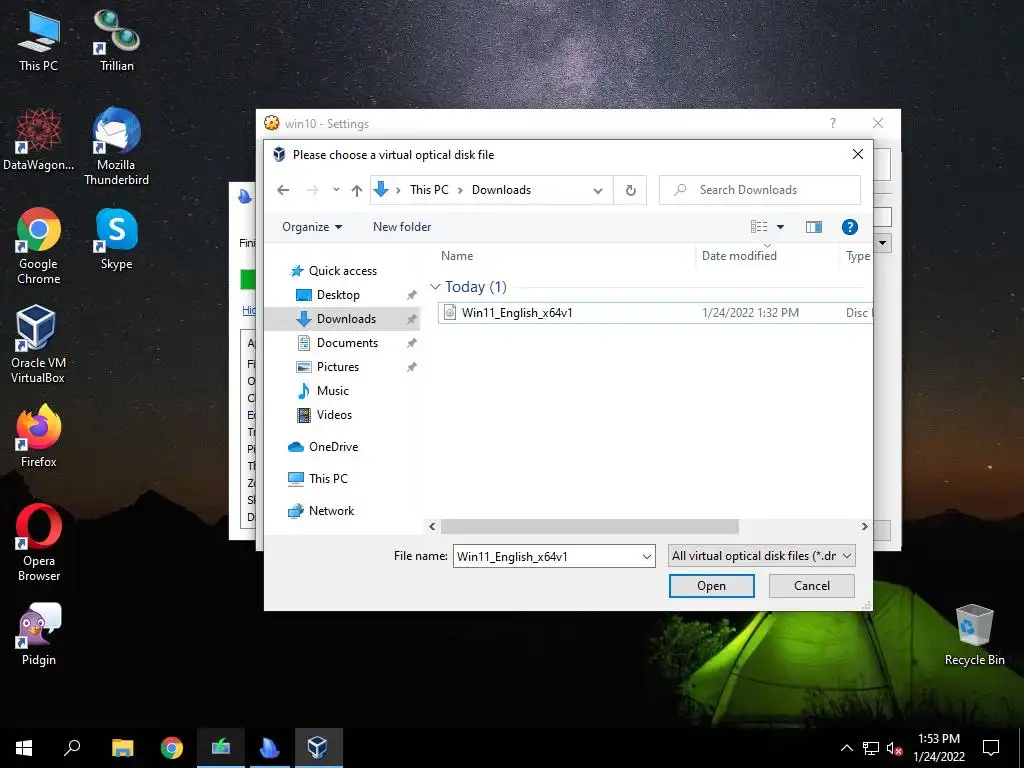Click the Open button
The image size is (1024, 768).
pos(711,586)
